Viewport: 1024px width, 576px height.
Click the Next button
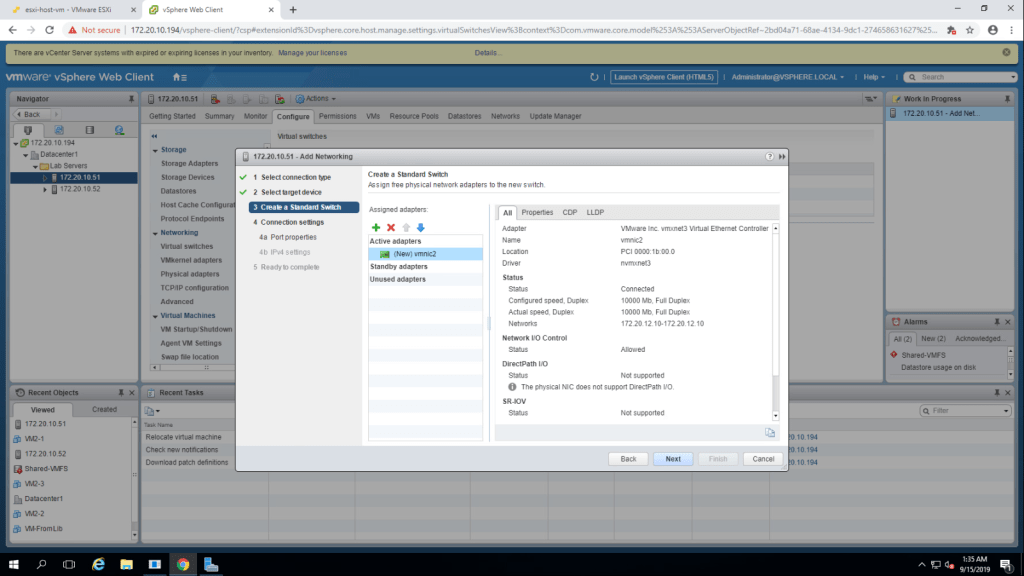pyautogui.click(x=673, y=458)
